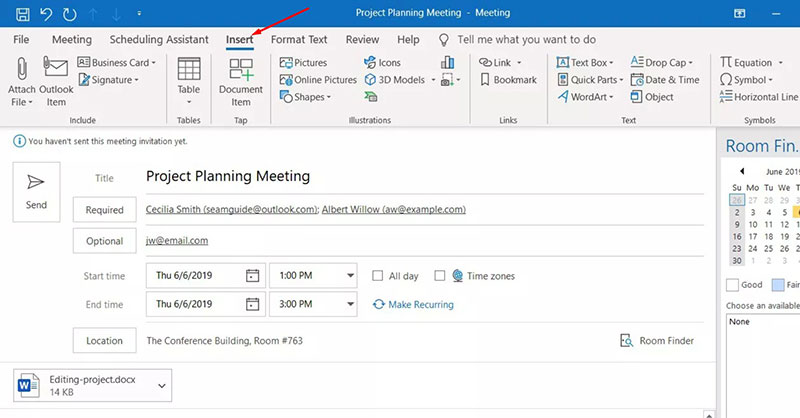Add a Drop Cap
Screen dimensions: 800x418
point(661,62)
